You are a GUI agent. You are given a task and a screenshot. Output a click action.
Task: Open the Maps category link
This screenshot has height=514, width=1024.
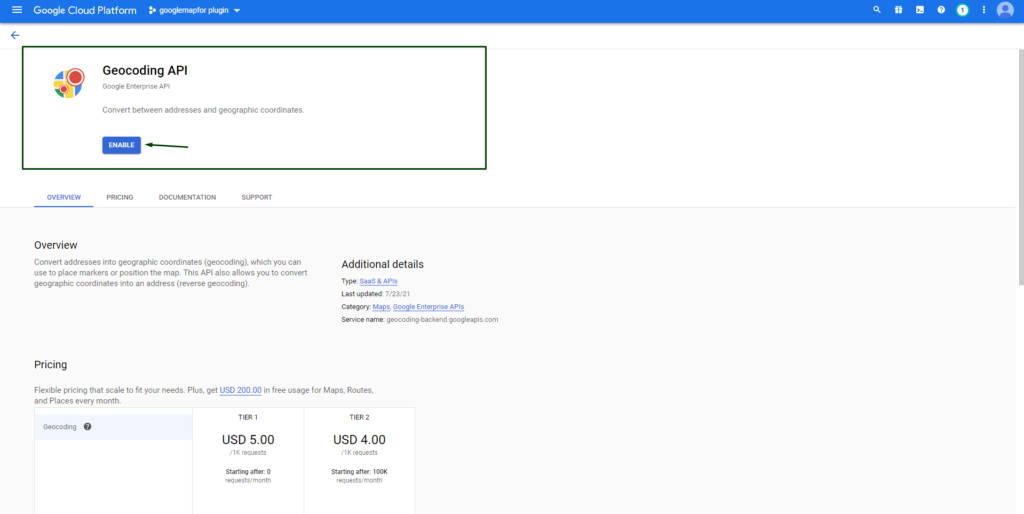[x=381, y=307]
